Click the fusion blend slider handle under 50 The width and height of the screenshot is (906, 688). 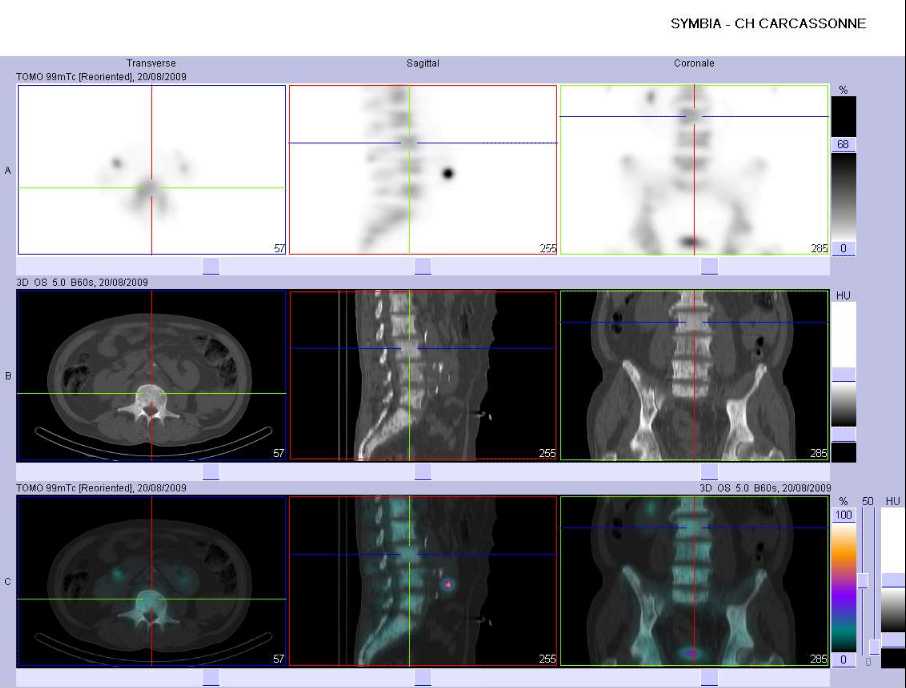tap(864, 581)
